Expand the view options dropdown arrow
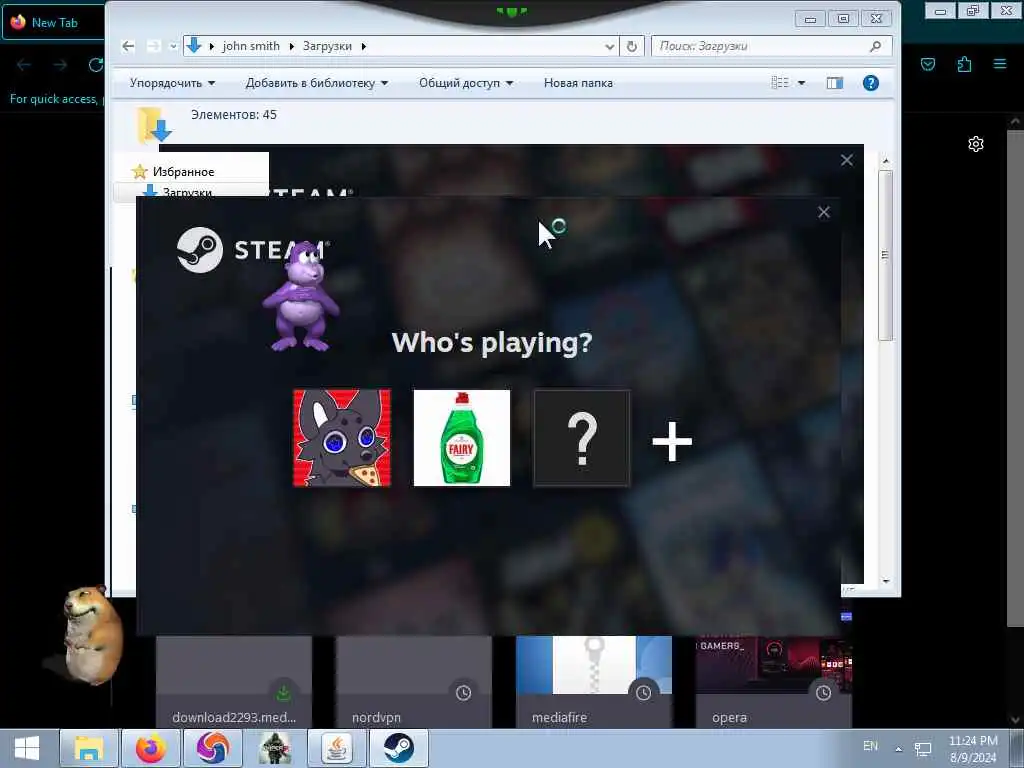The width and height of the screenshot is (1024, 768). pyautogui.click(x=801, y=83)
